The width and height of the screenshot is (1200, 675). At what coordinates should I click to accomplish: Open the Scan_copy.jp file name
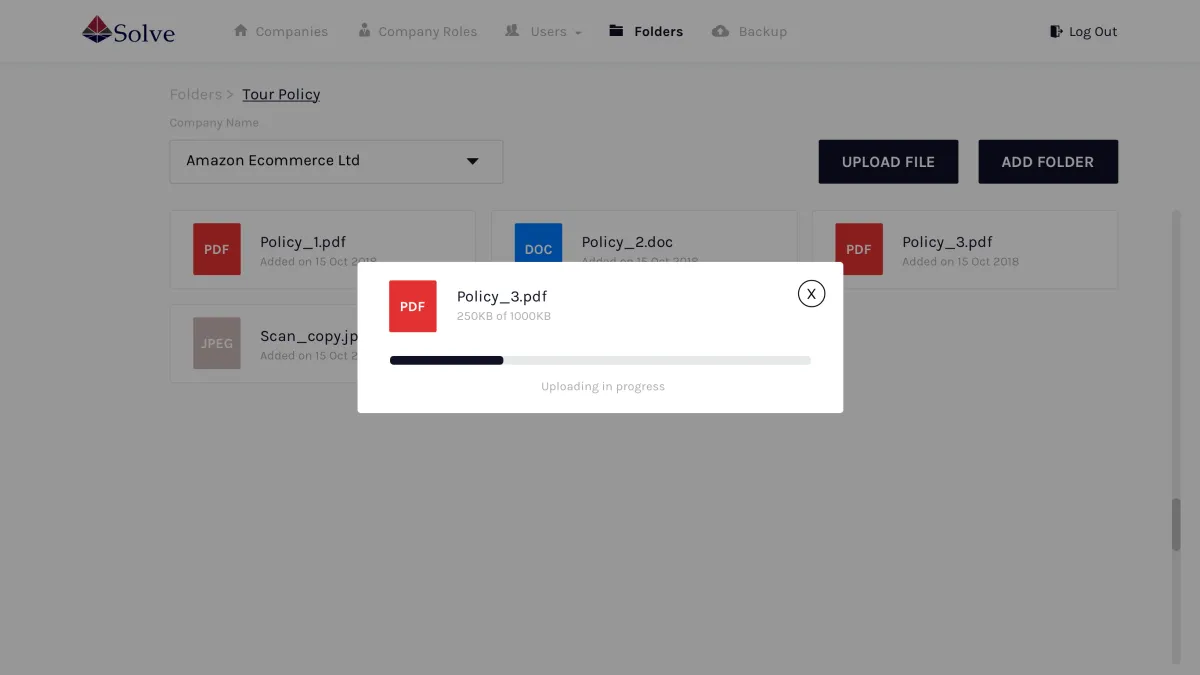click(308, 336)
